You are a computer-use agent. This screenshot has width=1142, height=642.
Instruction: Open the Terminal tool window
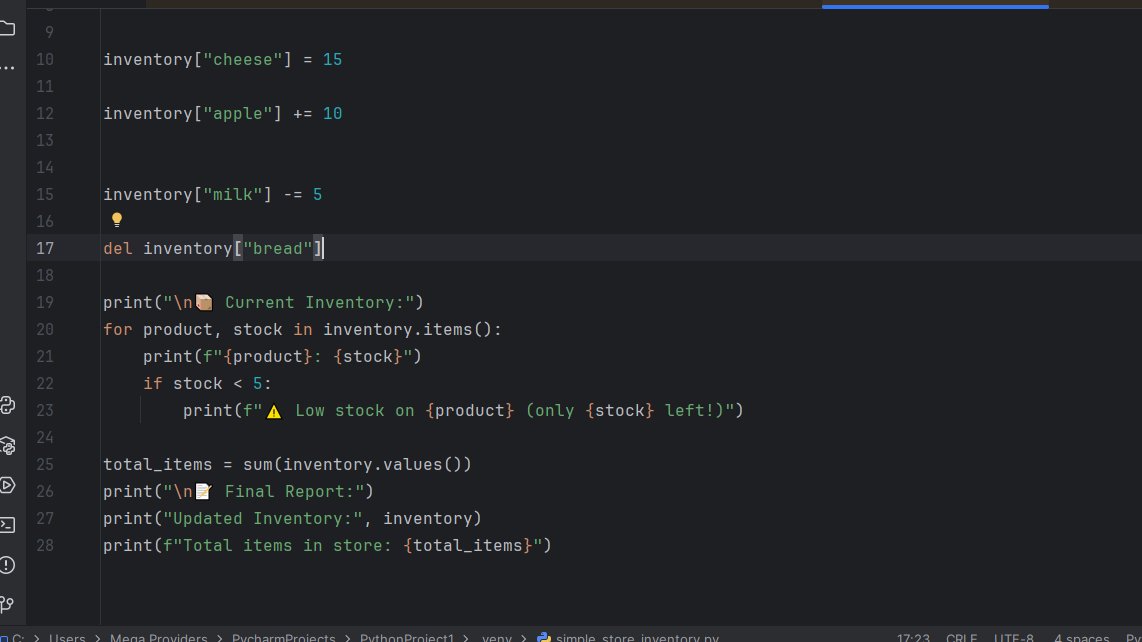tap(12, 524)
